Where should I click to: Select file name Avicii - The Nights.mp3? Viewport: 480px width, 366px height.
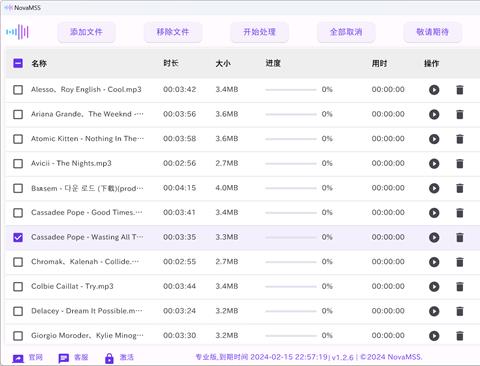pos(71,163)
